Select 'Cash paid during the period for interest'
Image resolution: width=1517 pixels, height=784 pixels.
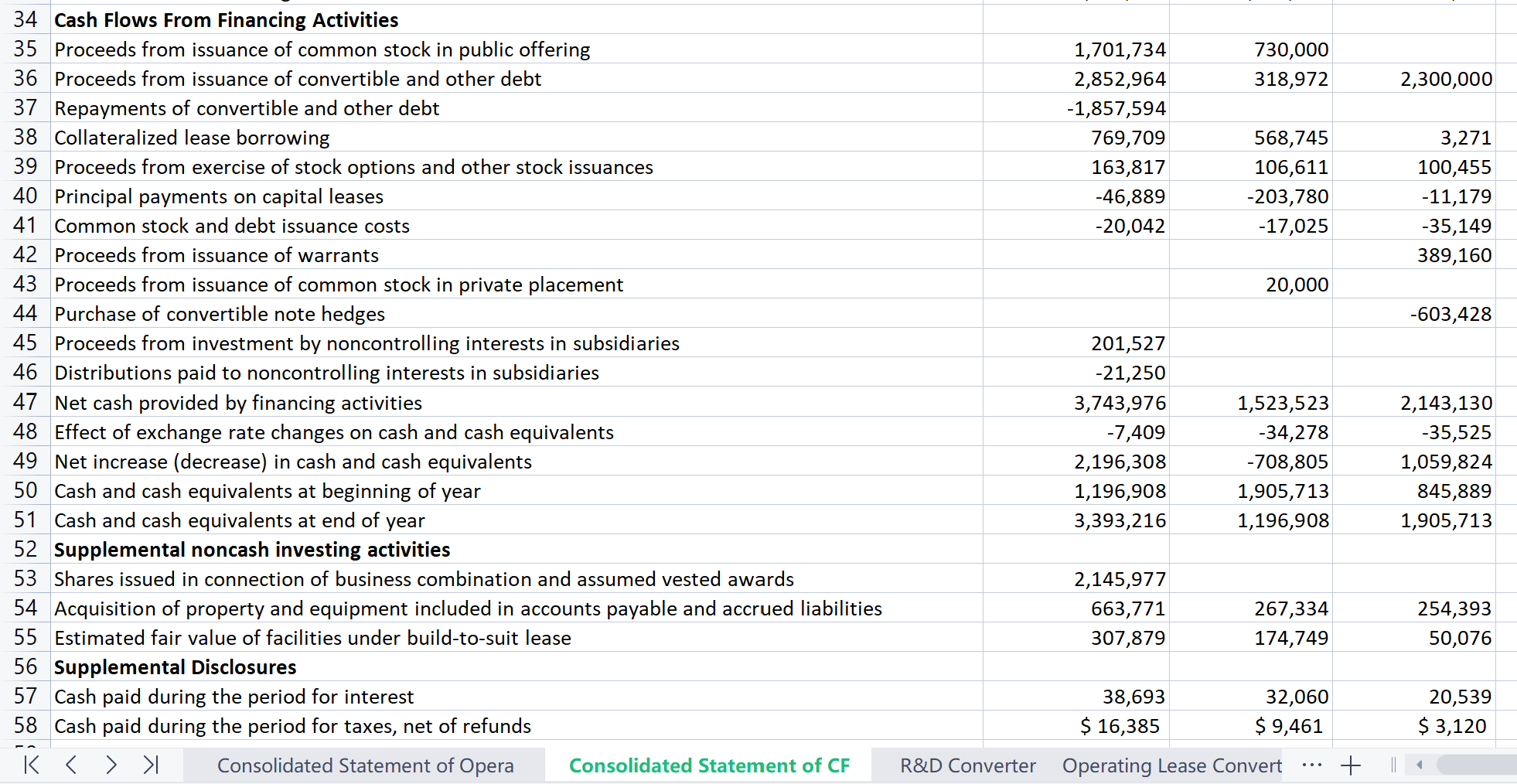pyautogui.click(x=516, y=696)
